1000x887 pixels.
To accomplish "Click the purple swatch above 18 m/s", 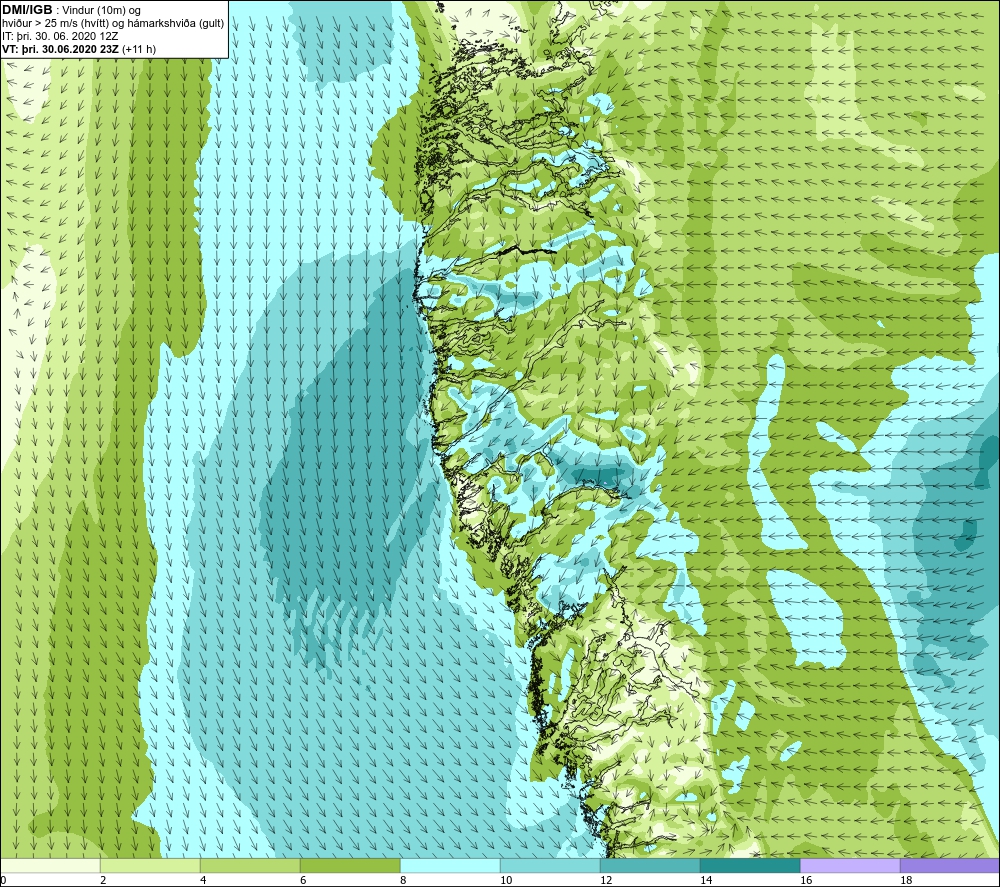I will click(x=950, y=865).
